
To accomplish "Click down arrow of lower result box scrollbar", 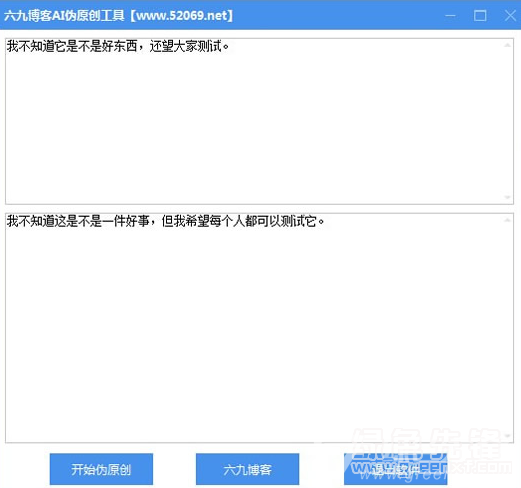I will [507, 436].
